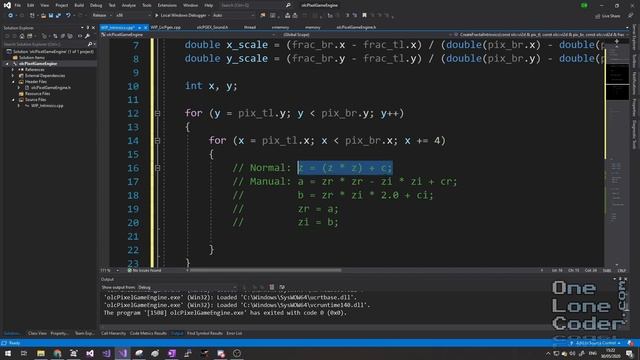
Task: Switch to Class View panel tab
Action: (37, 333)
